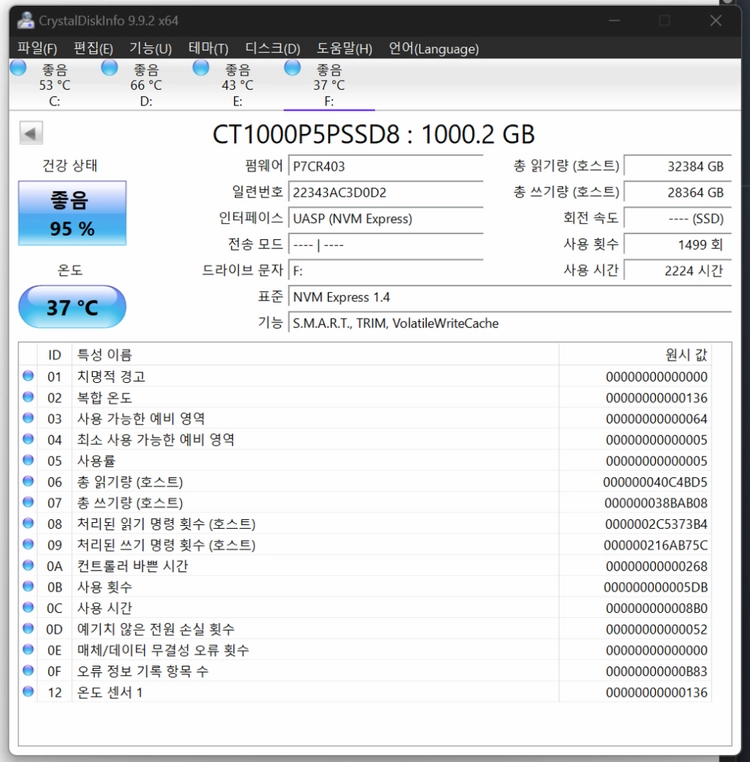Screen dimensions: 750x762
Task: Click the 원시 값 column header
Action: [635, 355]
